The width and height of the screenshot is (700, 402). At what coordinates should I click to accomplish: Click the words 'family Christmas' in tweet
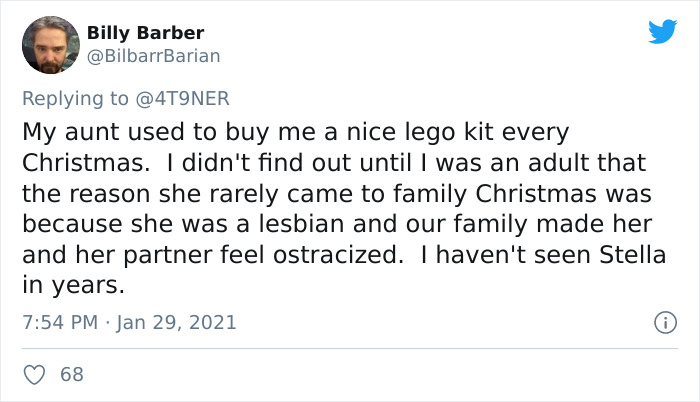coord(478,193)
